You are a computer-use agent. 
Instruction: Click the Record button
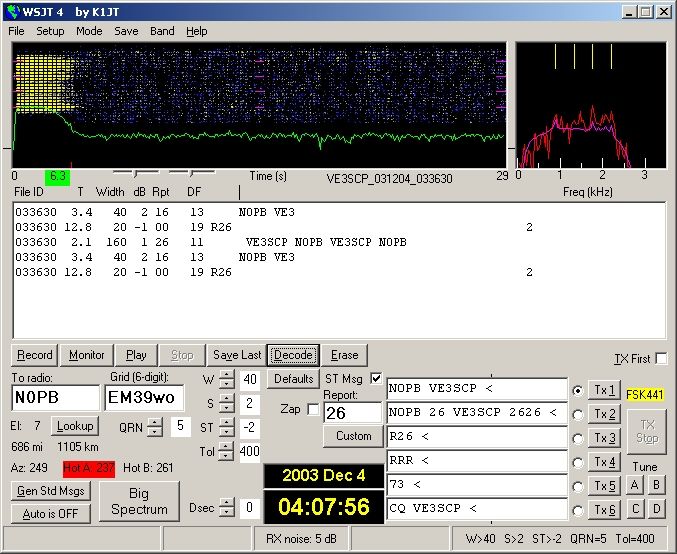pos(35,355)
